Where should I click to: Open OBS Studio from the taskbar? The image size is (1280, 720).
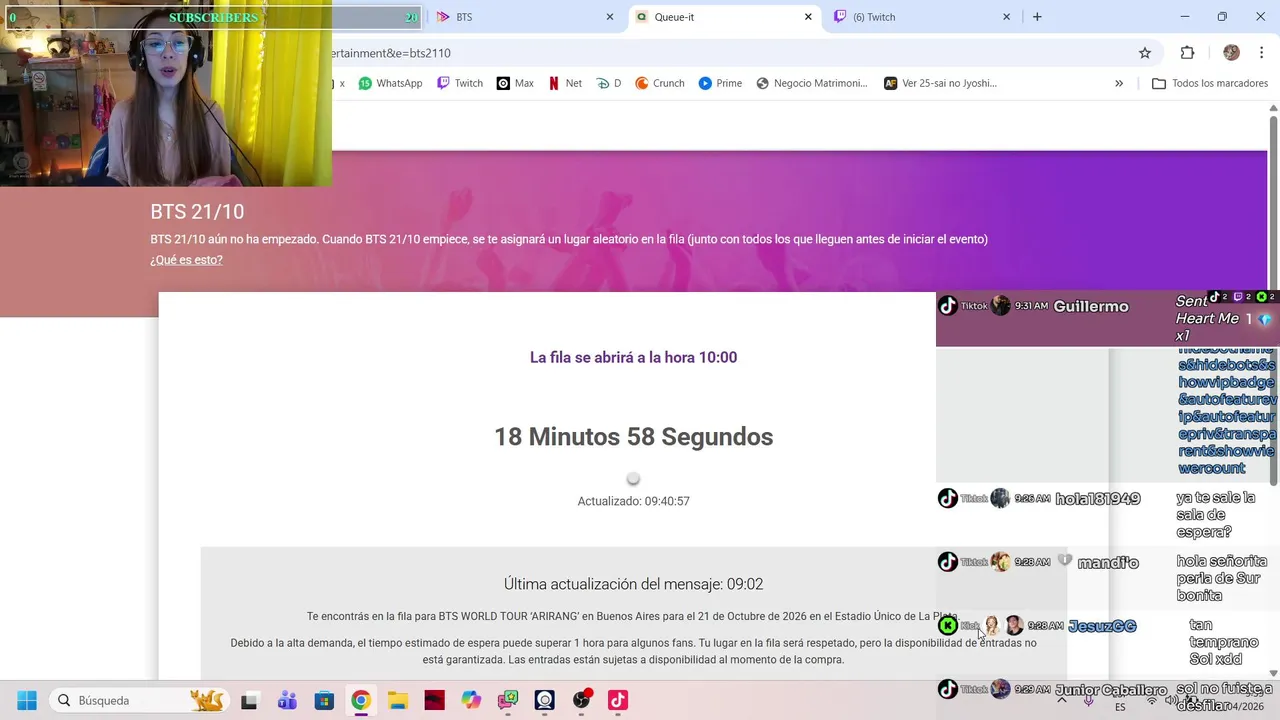581,700
